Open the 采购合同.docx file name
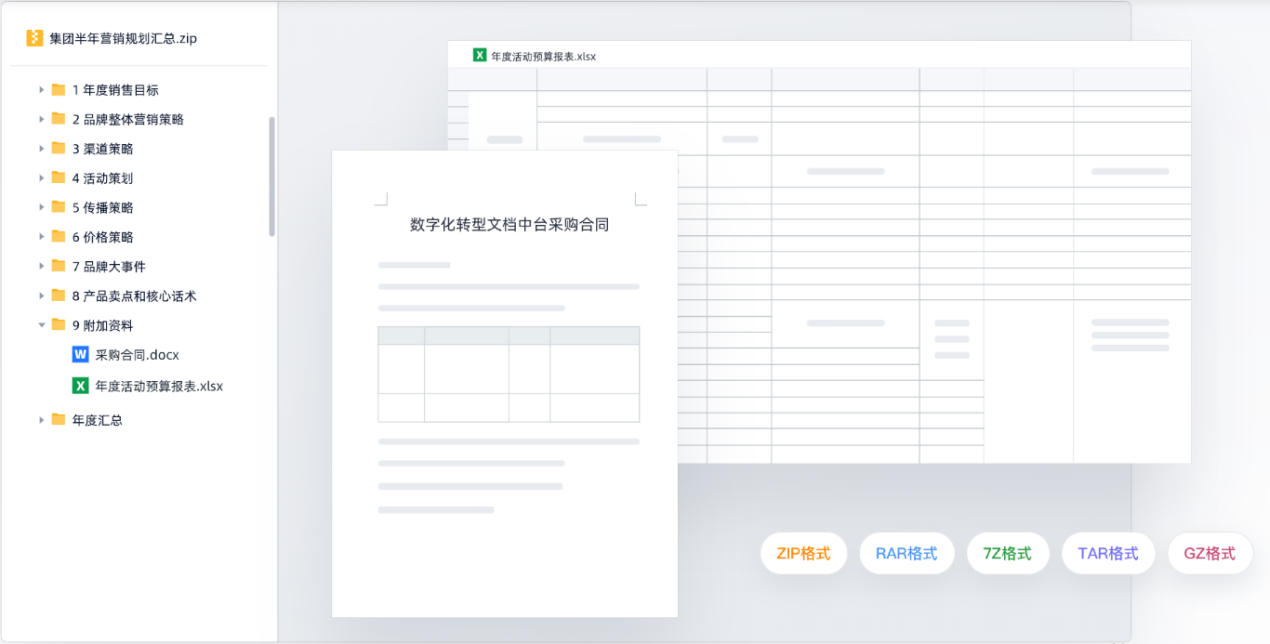This screenshot has width=1270, height=644. click(x=137, y=355)
